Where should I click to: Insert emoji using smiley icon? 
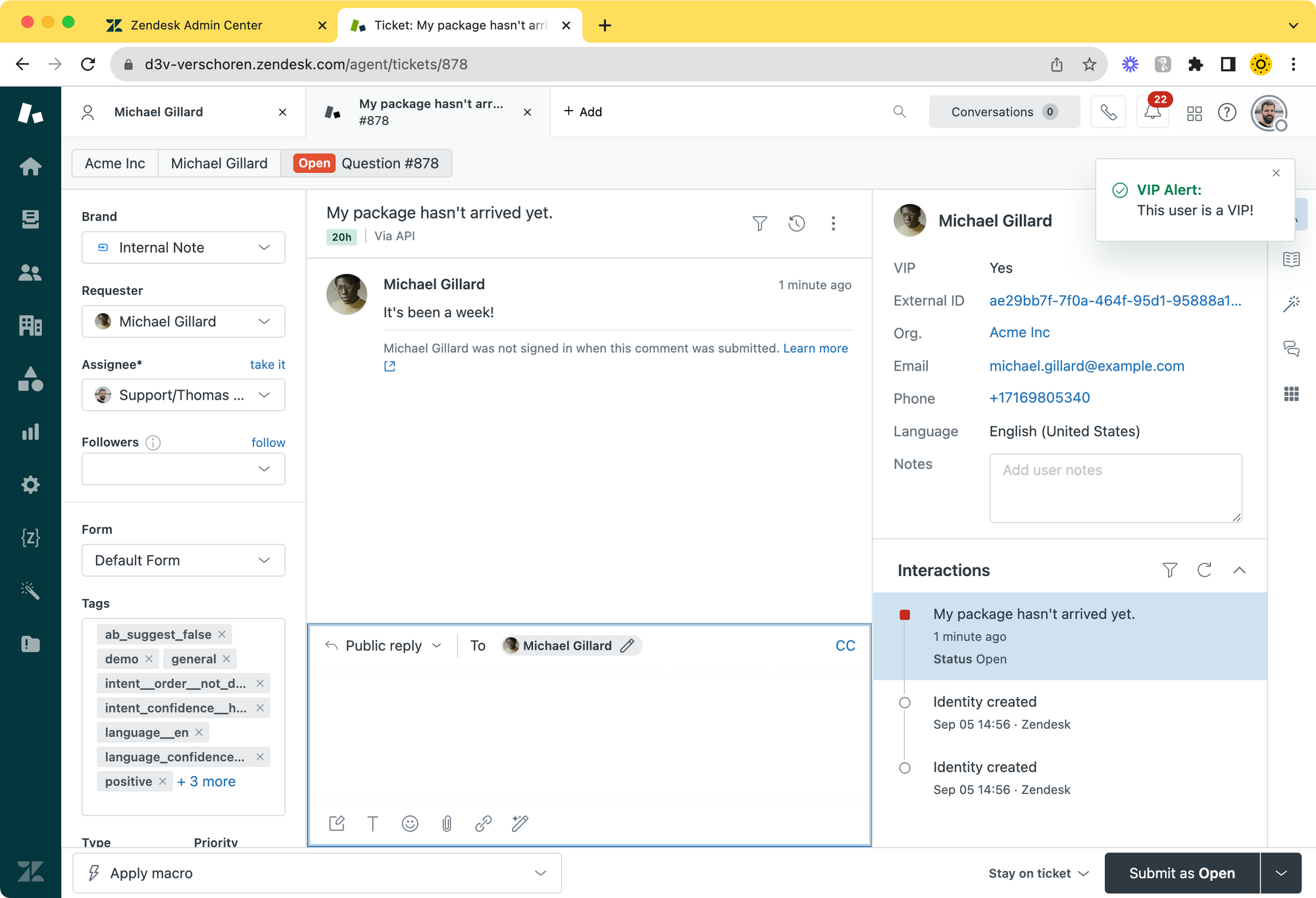[x=410, y=824]
